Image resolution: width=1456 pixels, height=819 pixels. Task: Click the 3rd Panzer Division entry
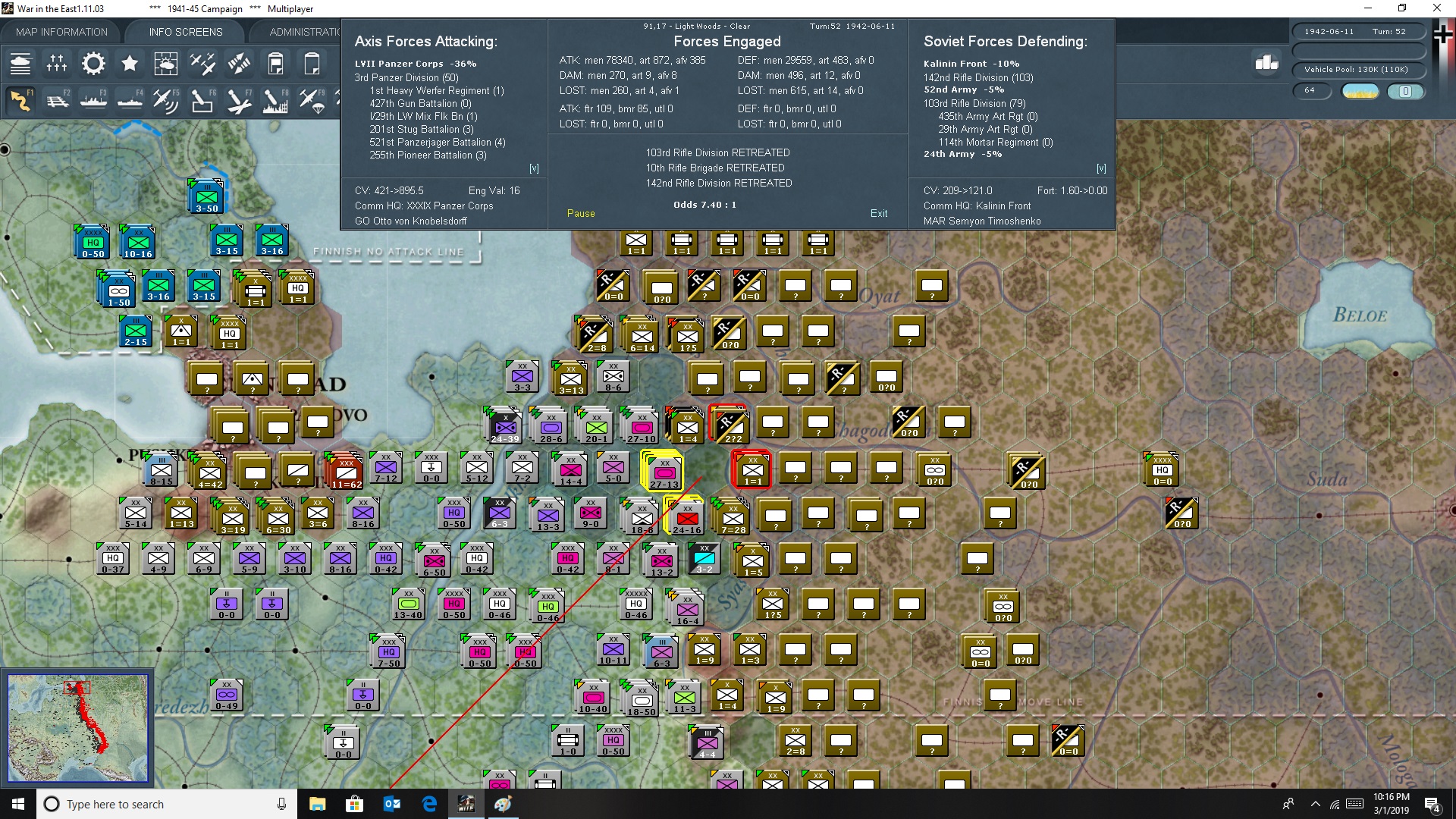(406, 77)
